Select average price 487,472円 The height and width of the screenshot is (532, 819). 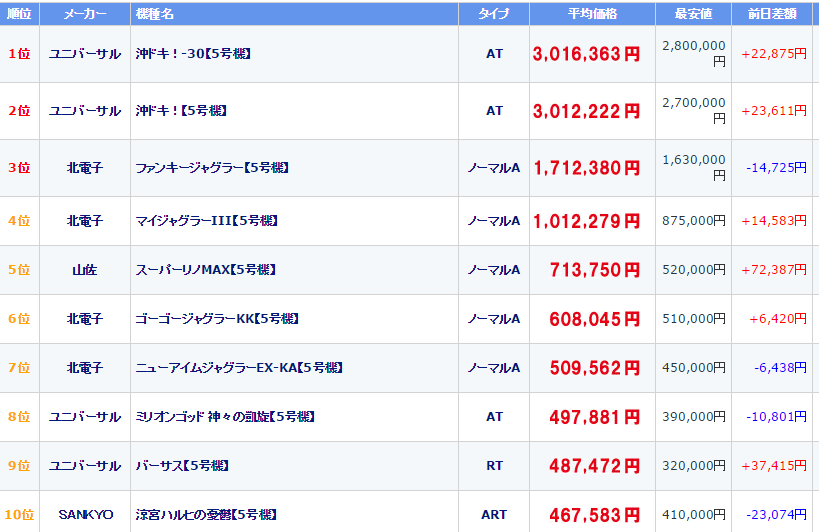coord(594,466)
